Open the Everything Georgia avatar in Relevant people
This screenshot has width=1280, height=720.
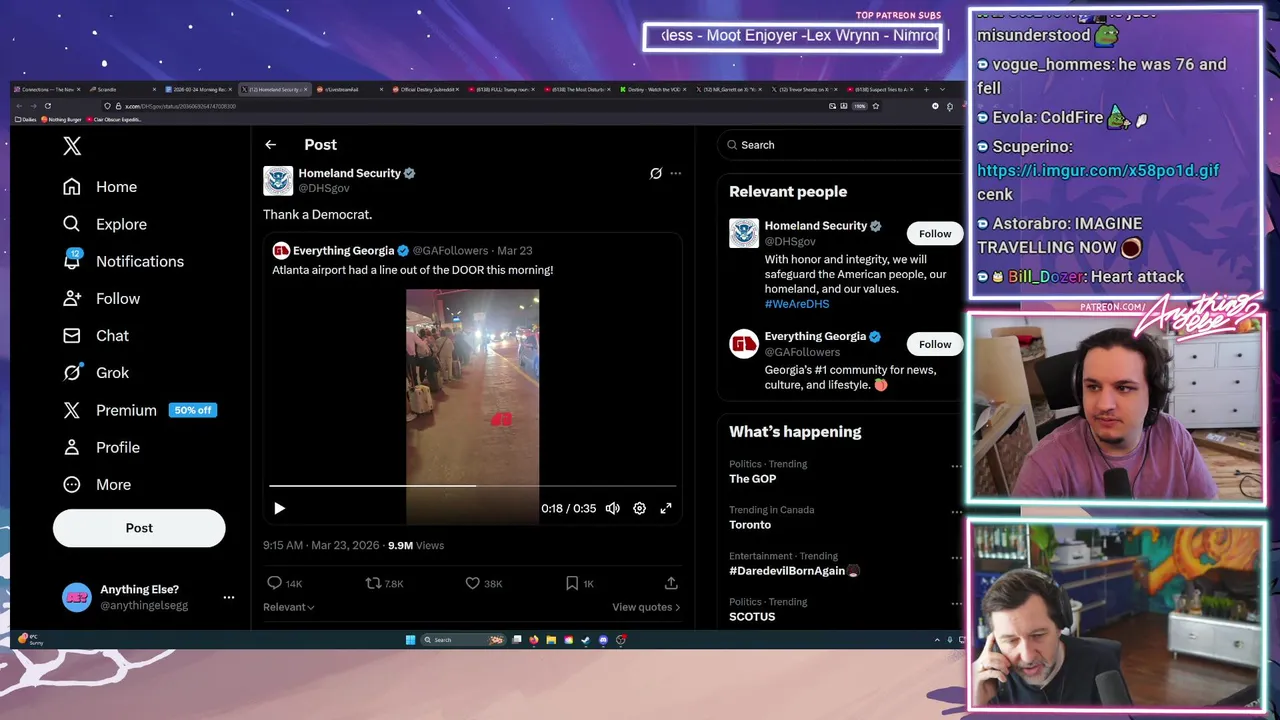[744, 344]
